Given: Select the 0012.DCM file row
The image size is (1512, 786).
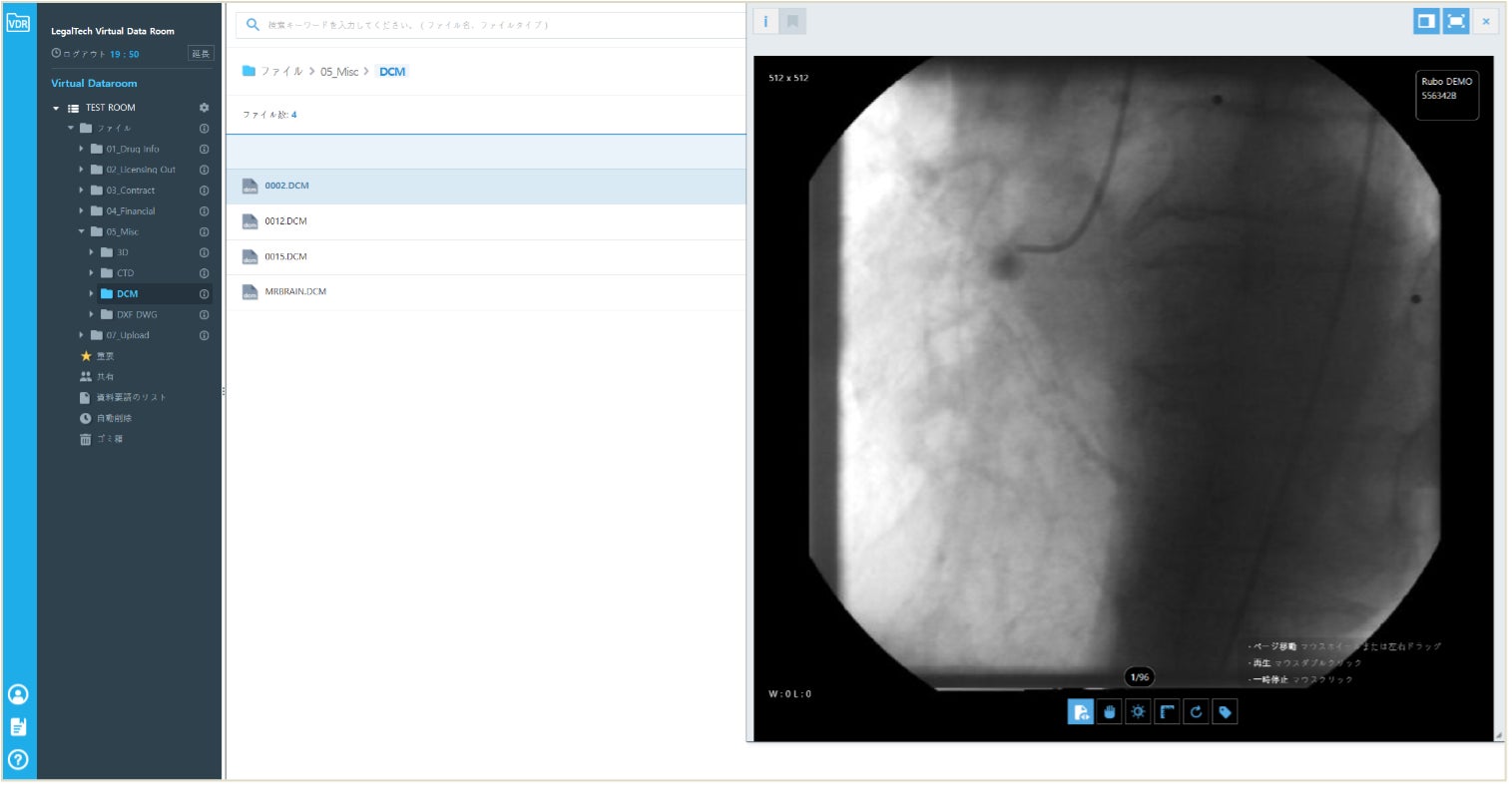Looking at the screenshot, I should (486, 221).
